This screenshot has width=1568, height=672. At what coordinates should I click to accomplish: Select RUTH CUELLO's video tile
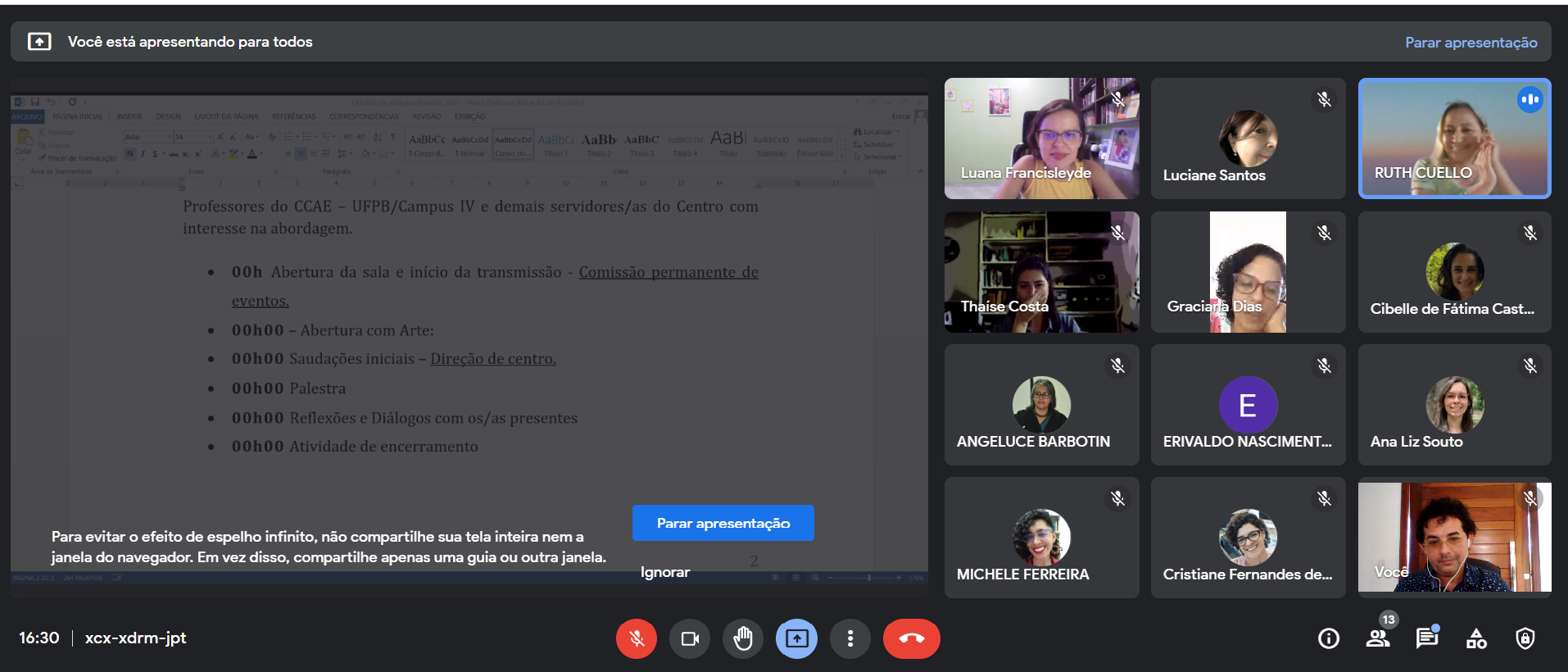point(1454,138)
